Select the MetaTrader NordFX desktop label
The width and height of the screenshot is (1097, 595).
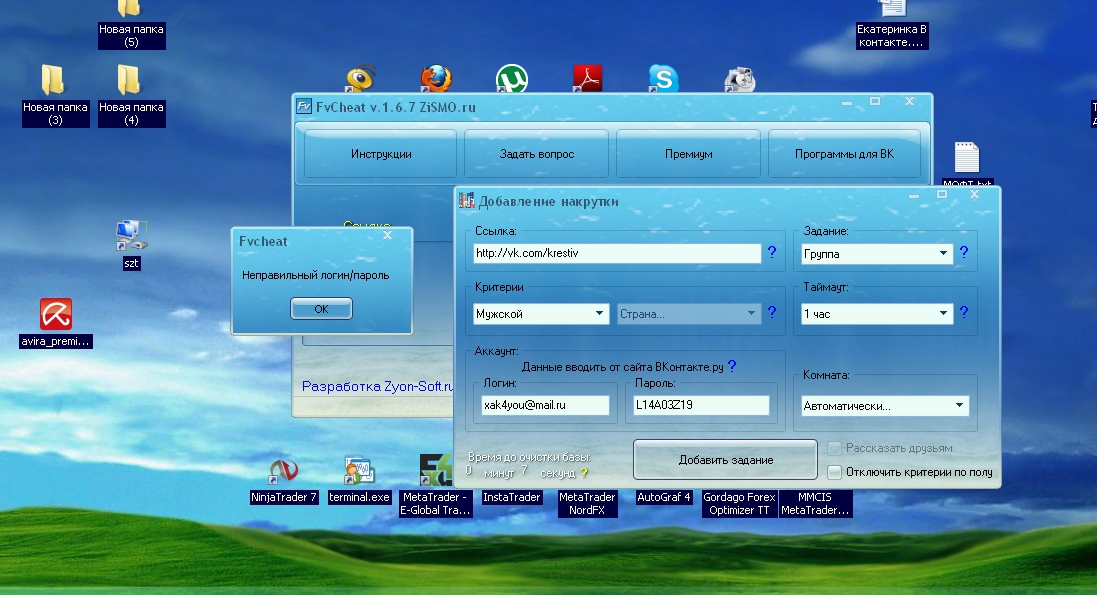coord(587,503)
